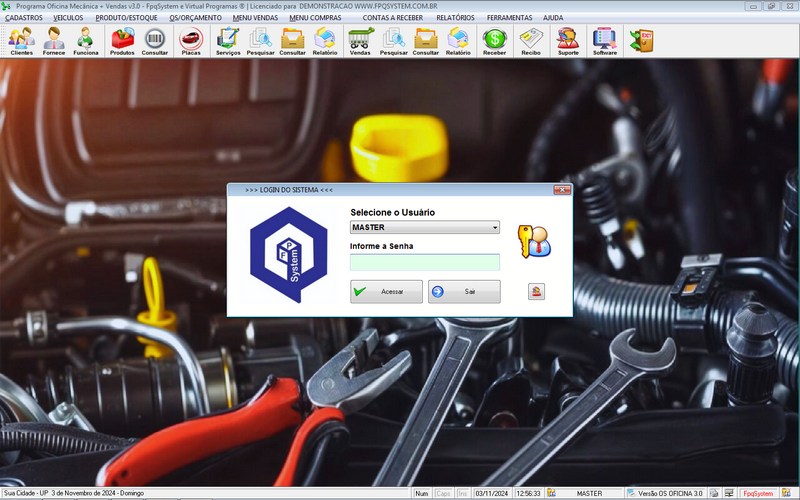
Task: Click the status bar network computer icon
Action: (x=730, y=493)
